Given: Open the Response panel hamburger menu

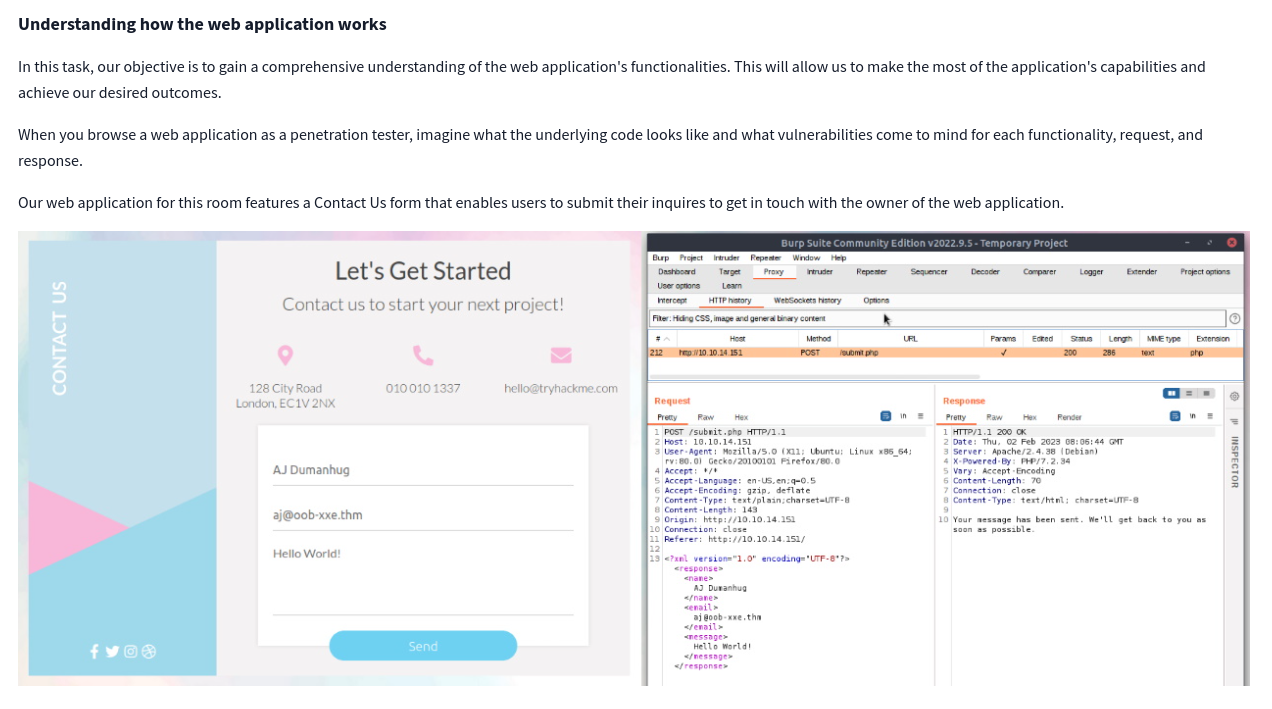Looking at the screenshot, I should pyautogui.click(x=1209, y=416).
